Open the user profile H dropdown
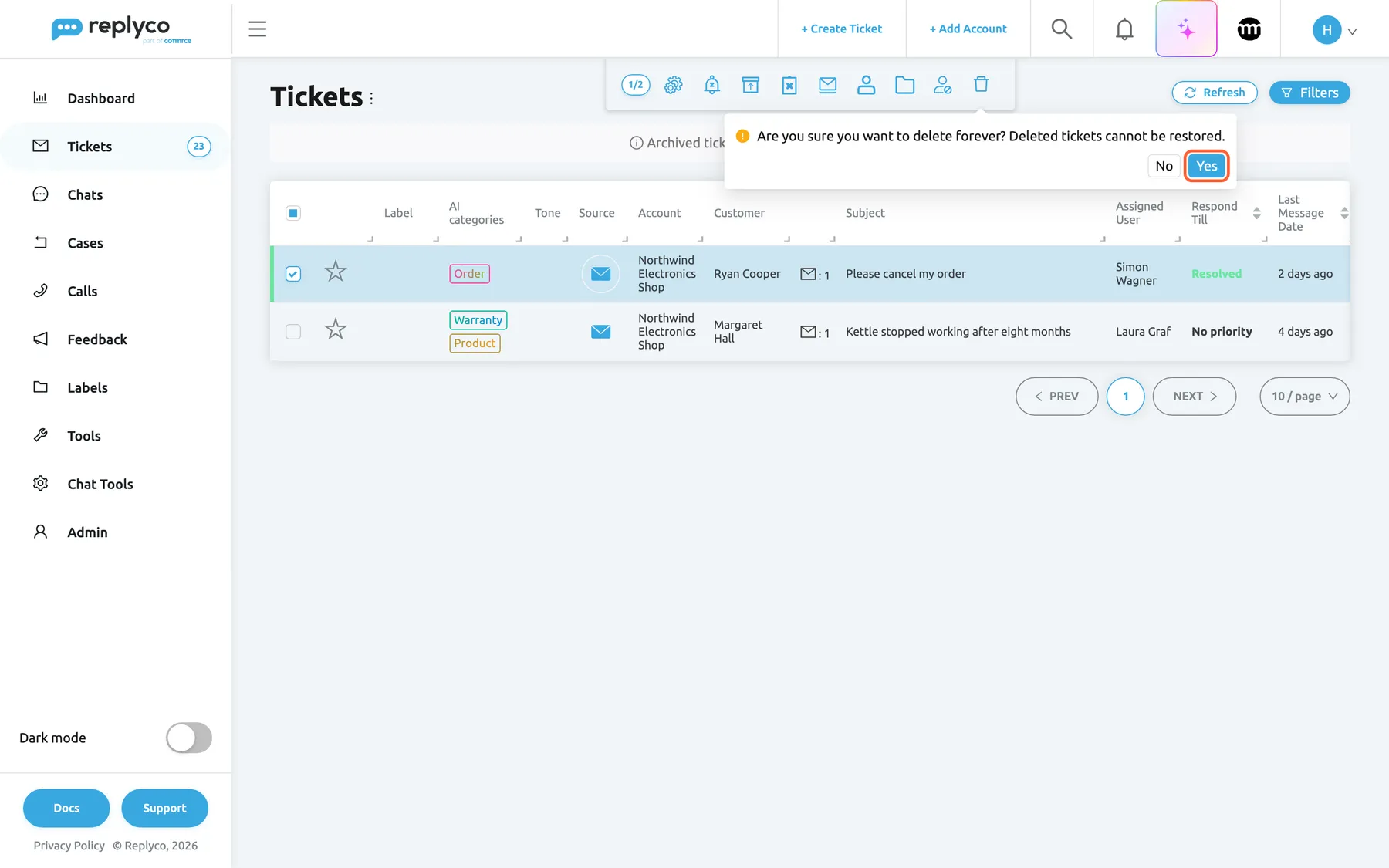1389x868 pixels. click(1335, 30)
